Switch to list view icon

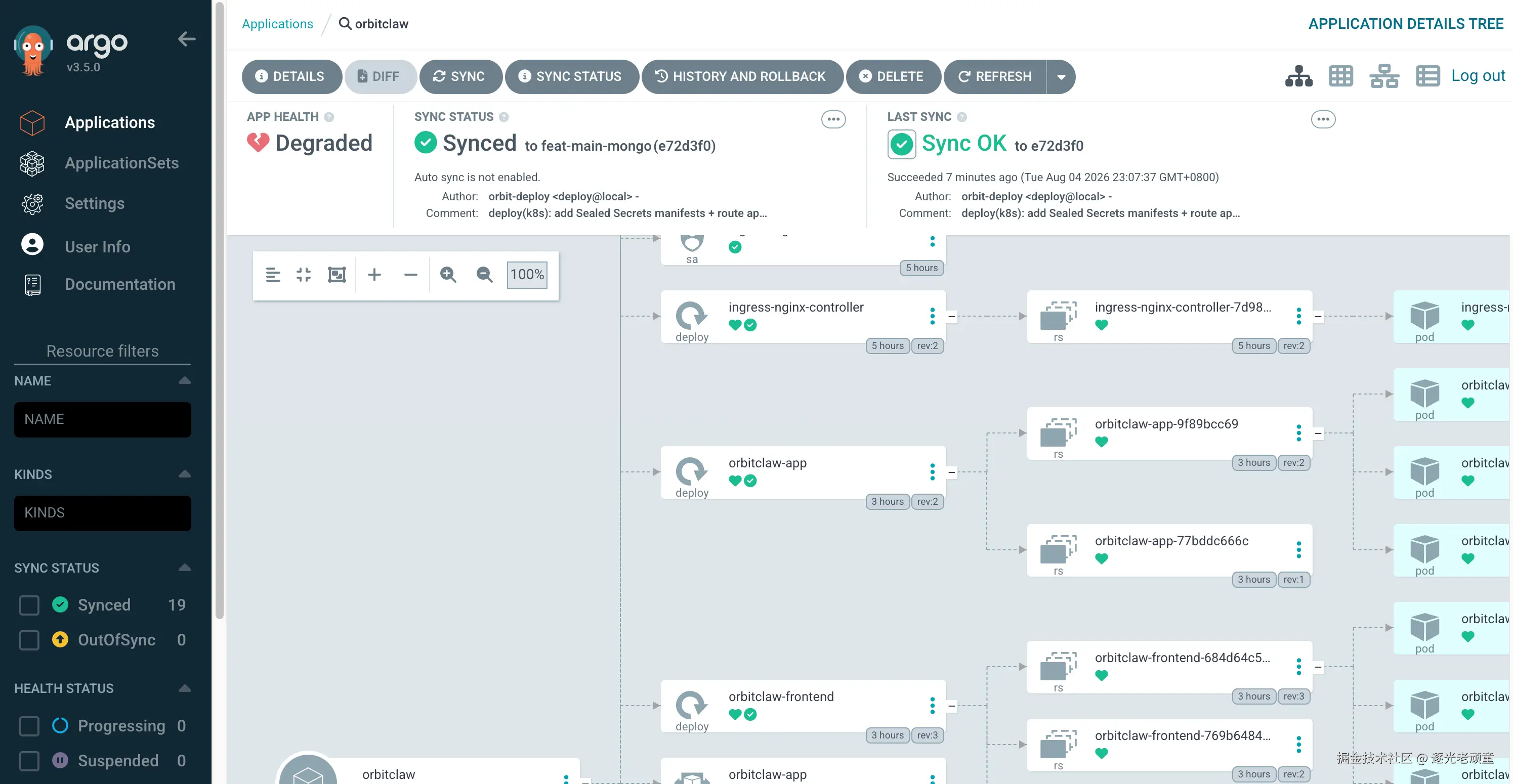click(1427, 76)
